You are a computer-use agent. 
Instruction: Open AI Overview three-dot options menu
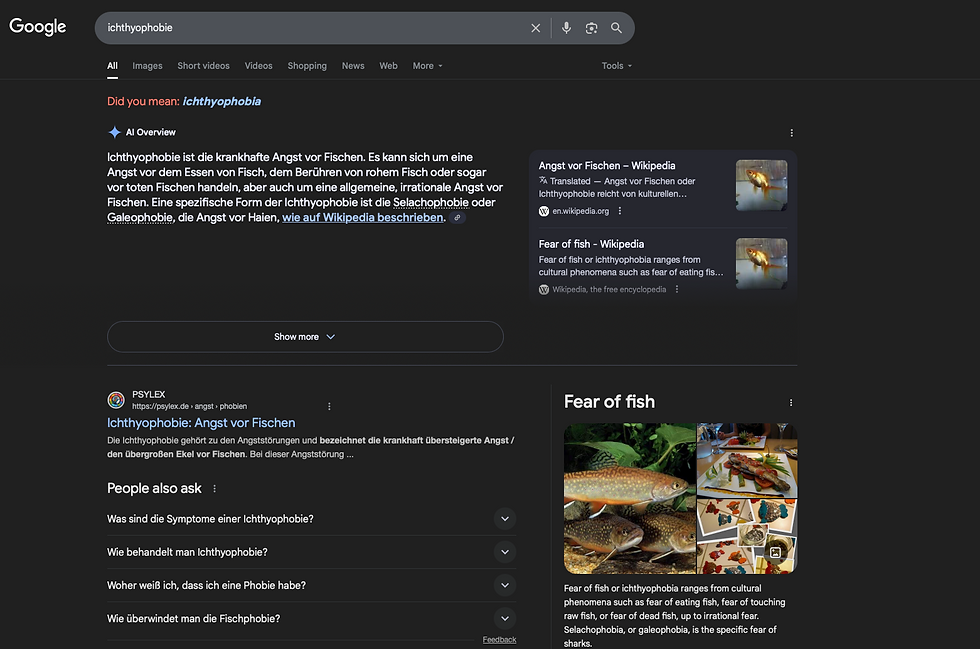tap(791, 133)
